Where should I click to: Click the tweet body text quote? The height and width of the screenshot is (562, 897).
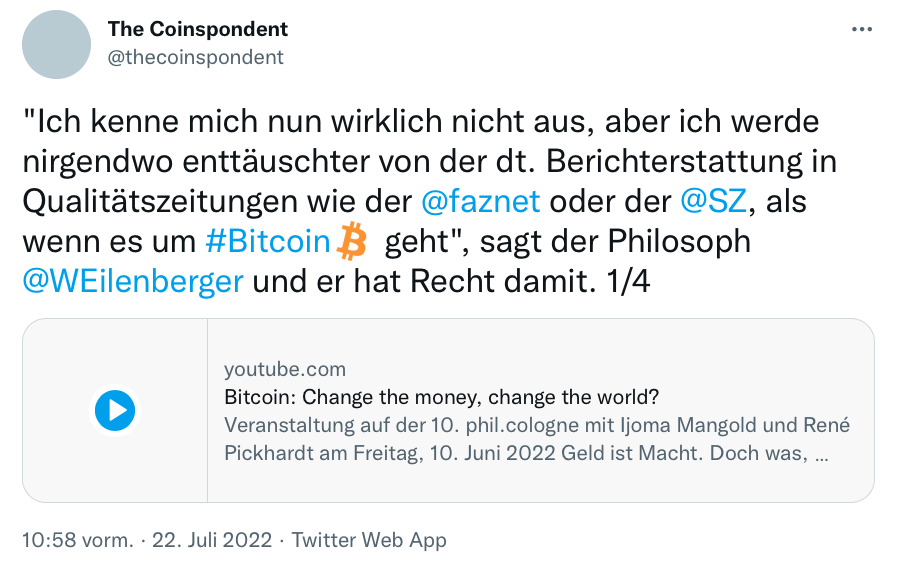[x=429, y=201]
